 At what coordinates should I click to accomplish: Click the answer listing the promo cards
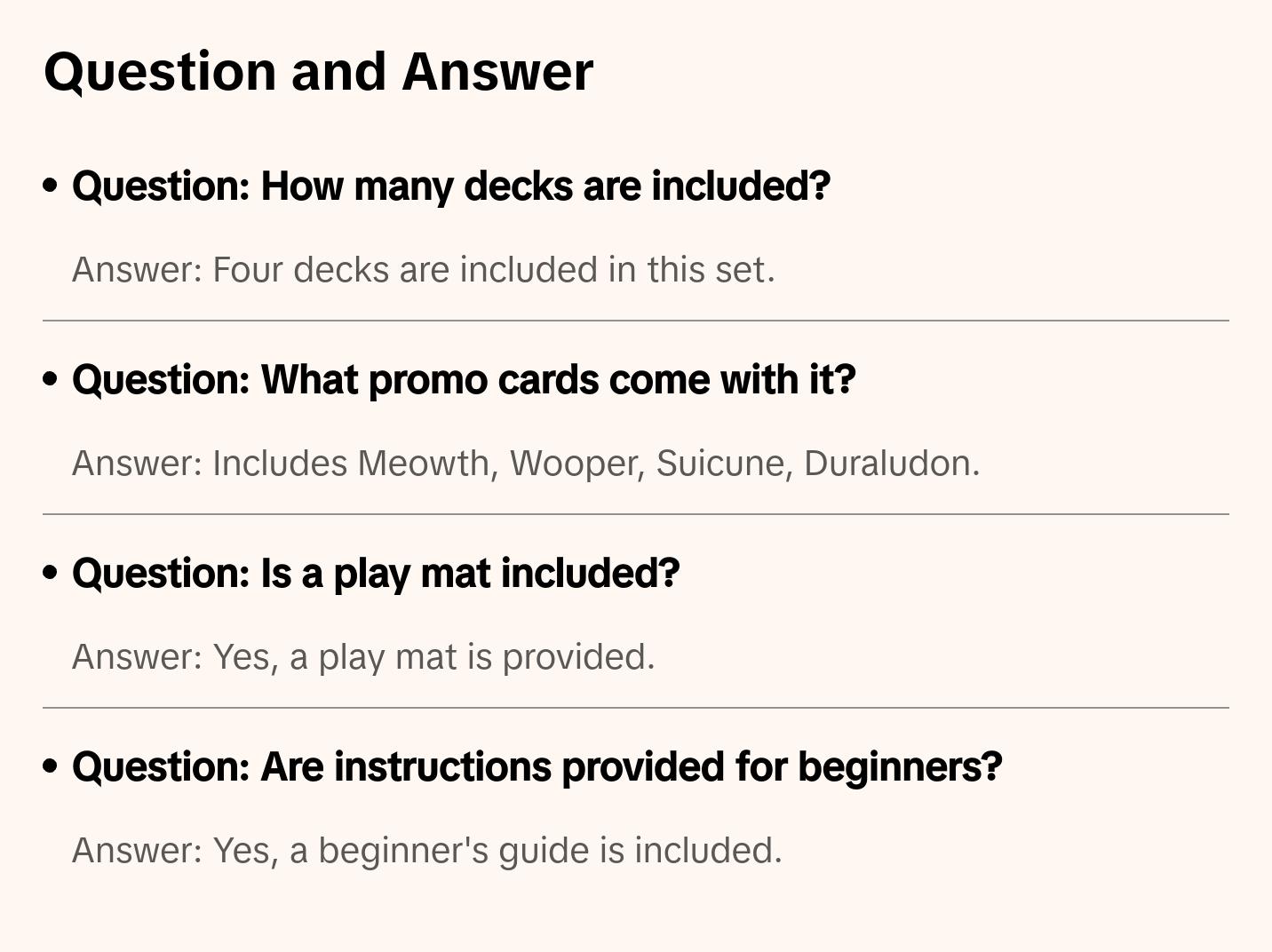525,464
